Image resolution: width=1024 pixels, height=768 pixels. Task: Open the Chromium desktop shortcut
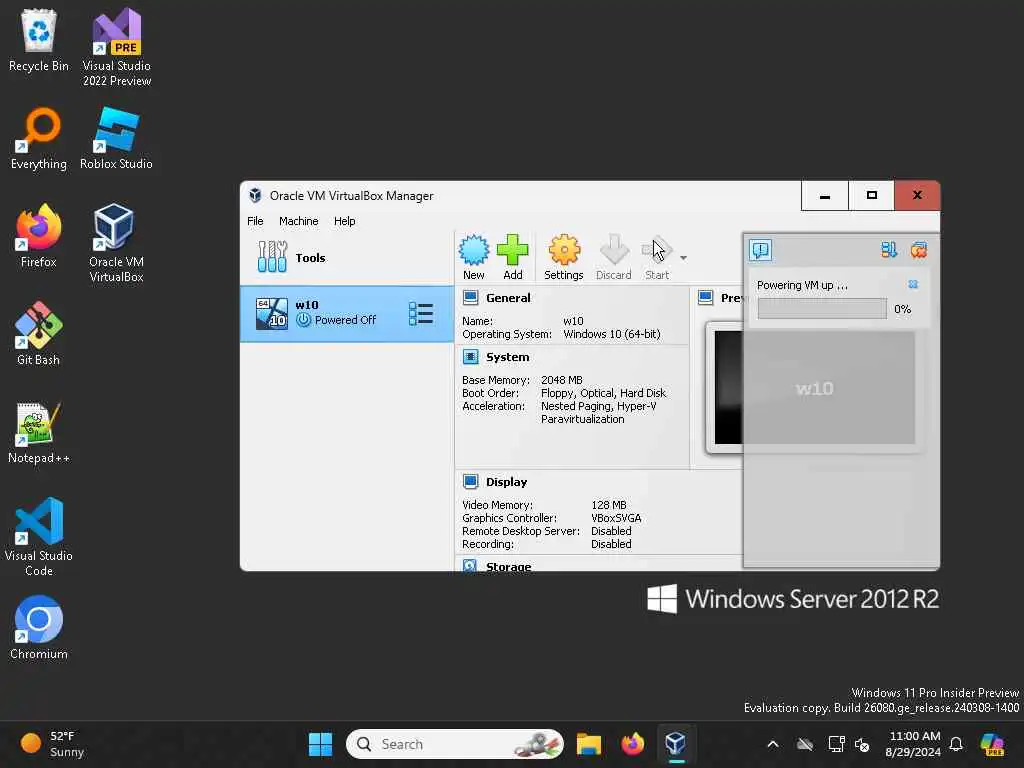click(39, 628)
